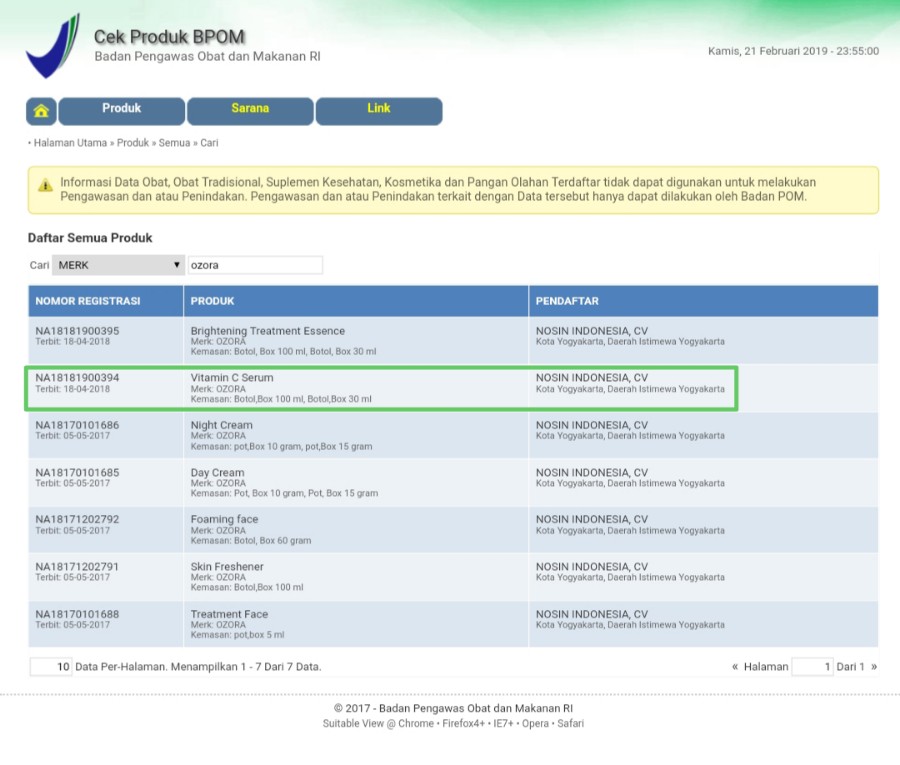
Task: Click the BPOM logo in header
Action: tap(52, 46)
